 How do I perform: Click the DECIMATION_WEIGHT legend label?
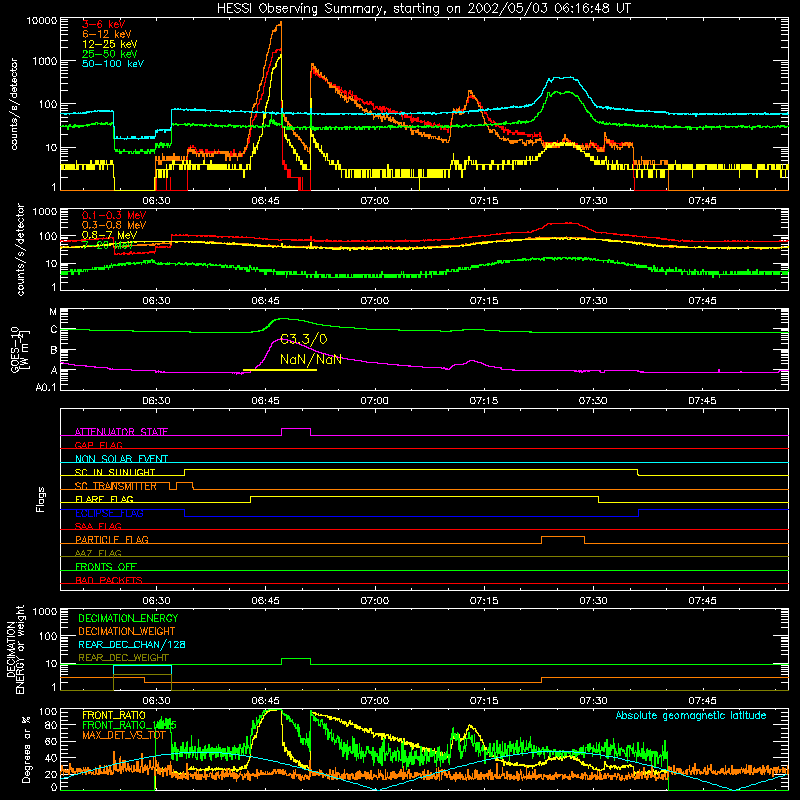click(127, 631)
